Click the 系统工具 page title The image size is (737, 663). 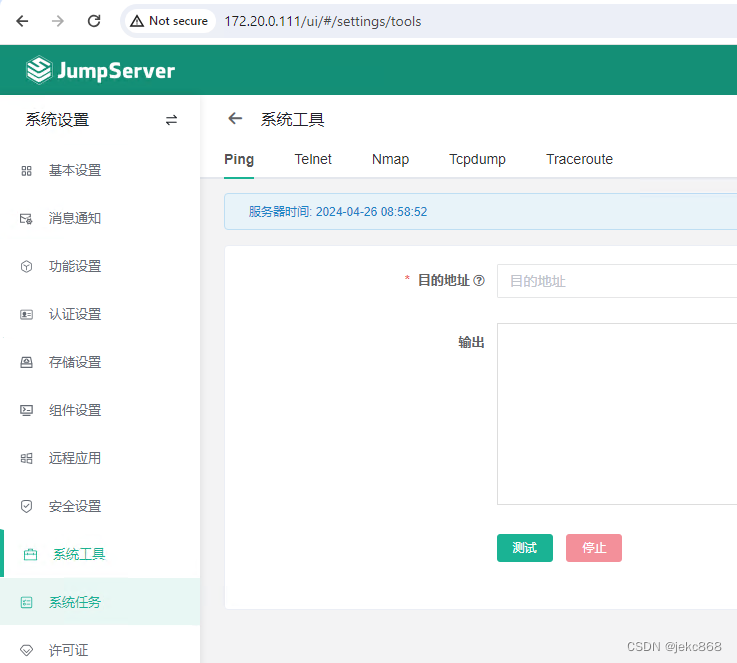(x=292, y=119)
